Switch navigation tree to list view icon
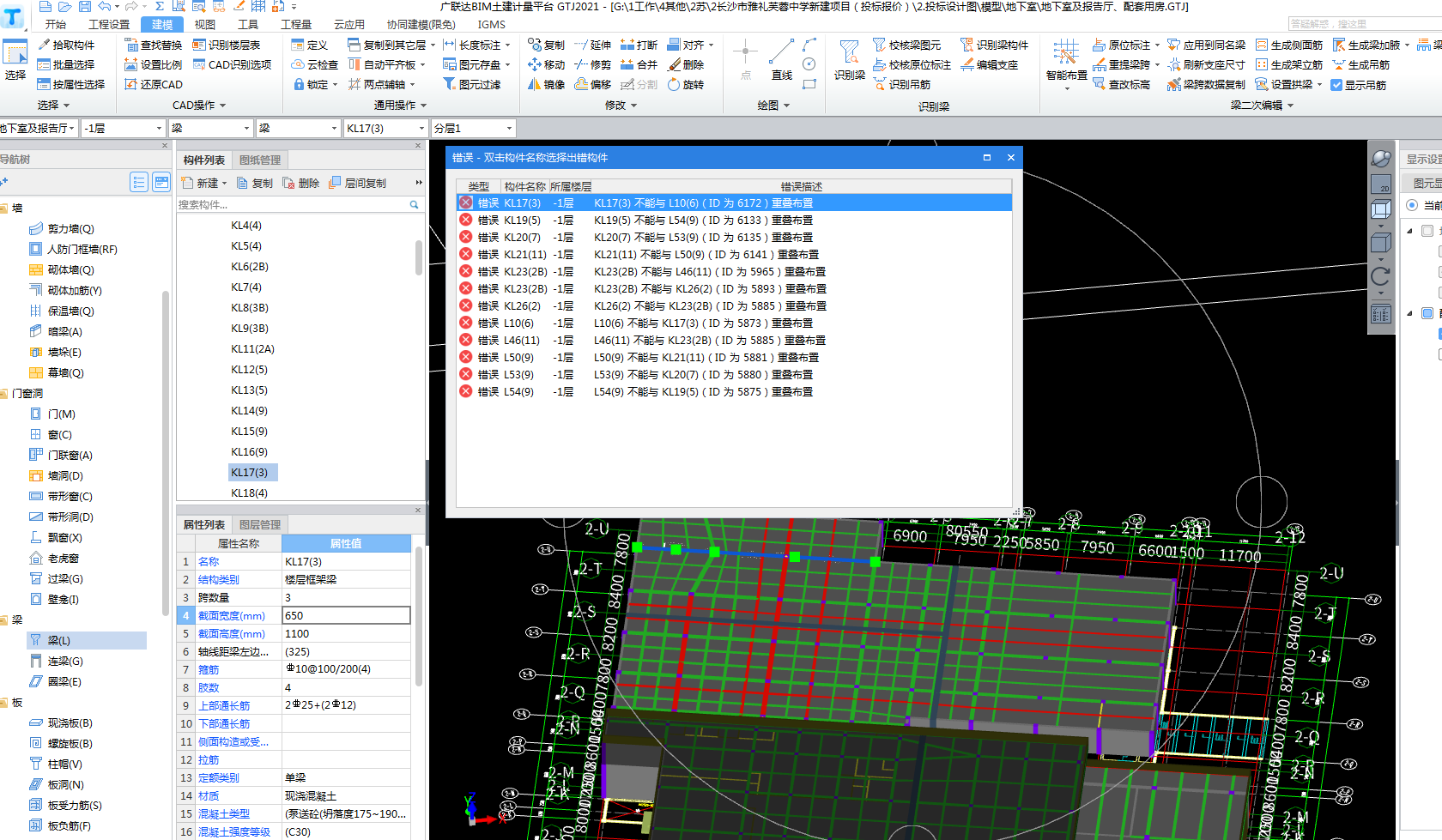The image size is (1442, 840). (138, 182)
